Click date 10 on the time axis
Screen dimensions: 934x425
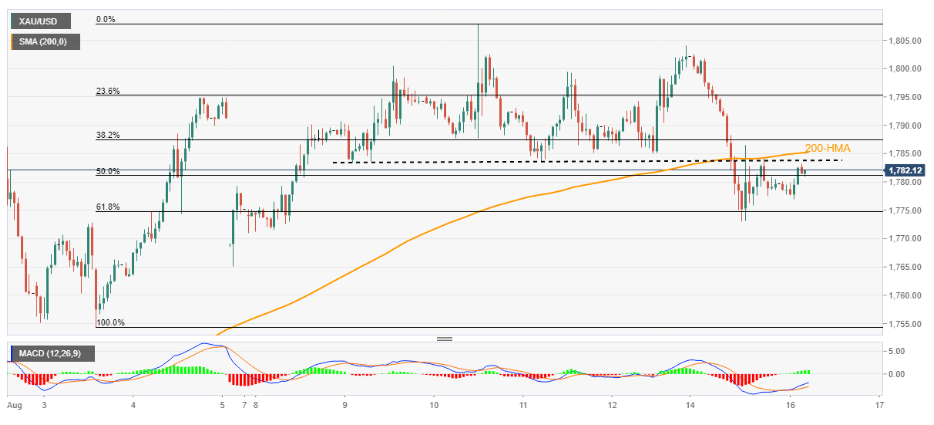[434, 407]
